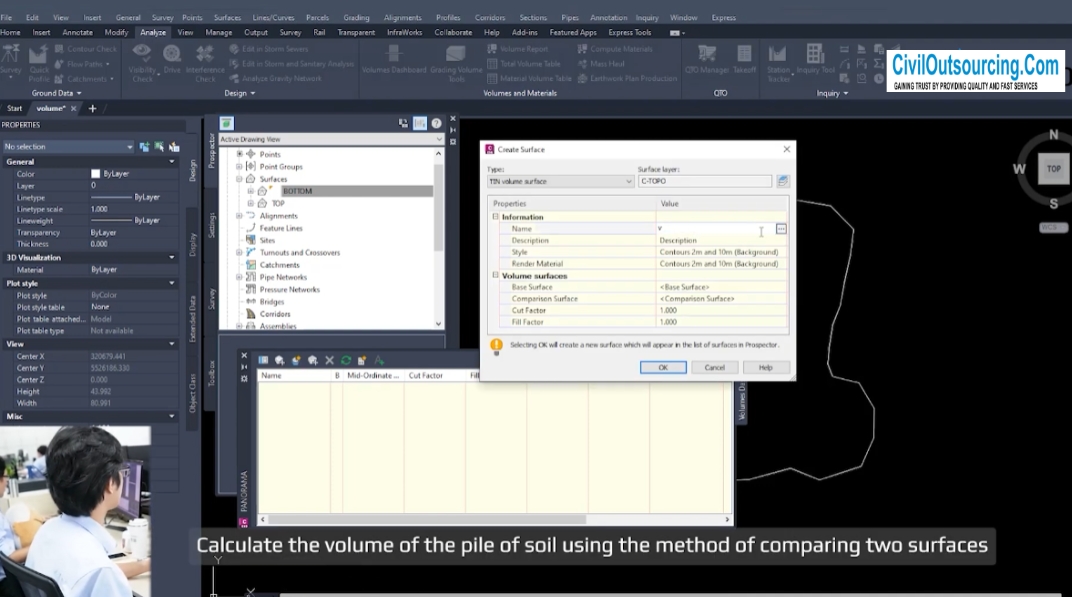Viewport: 1072px width, 597px height.
Task: Switch to the Annotate ribbon tab
Action: [x=77, y=32]
